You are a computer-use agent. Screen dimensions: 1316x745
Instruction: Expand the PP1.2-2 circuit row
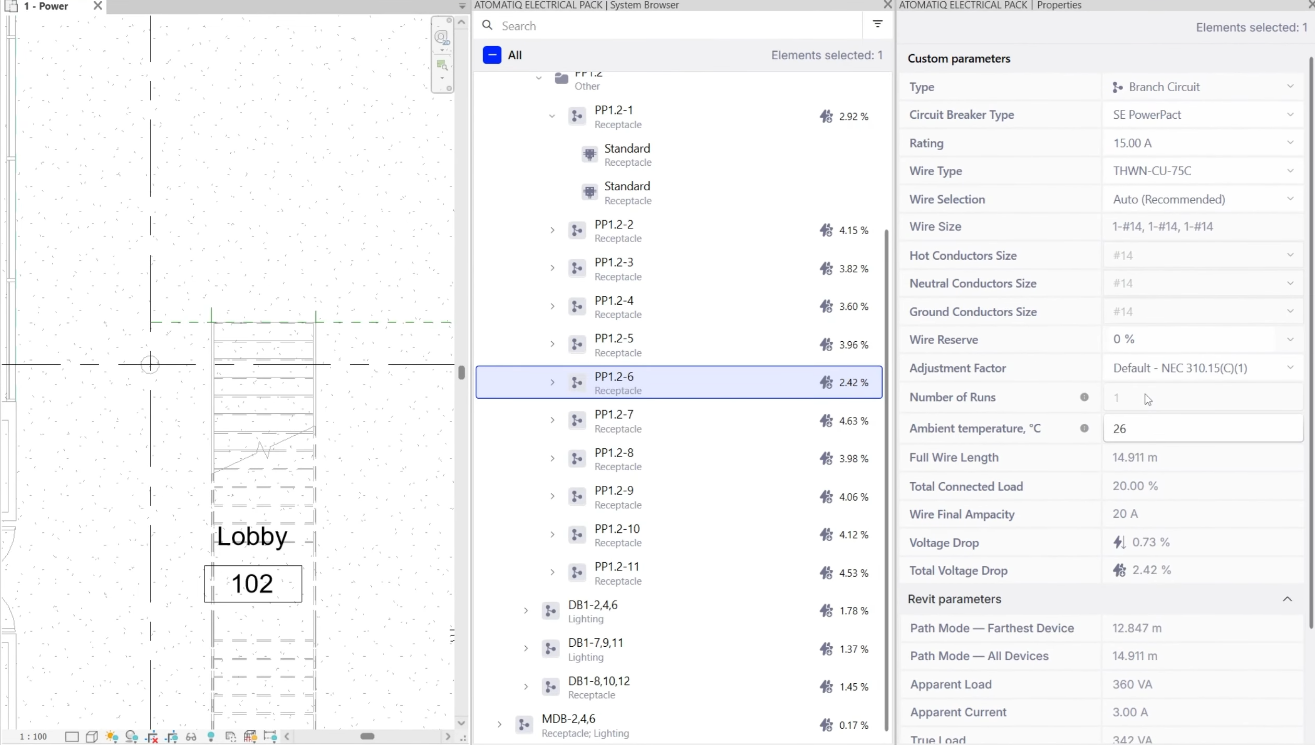(552, 230)
